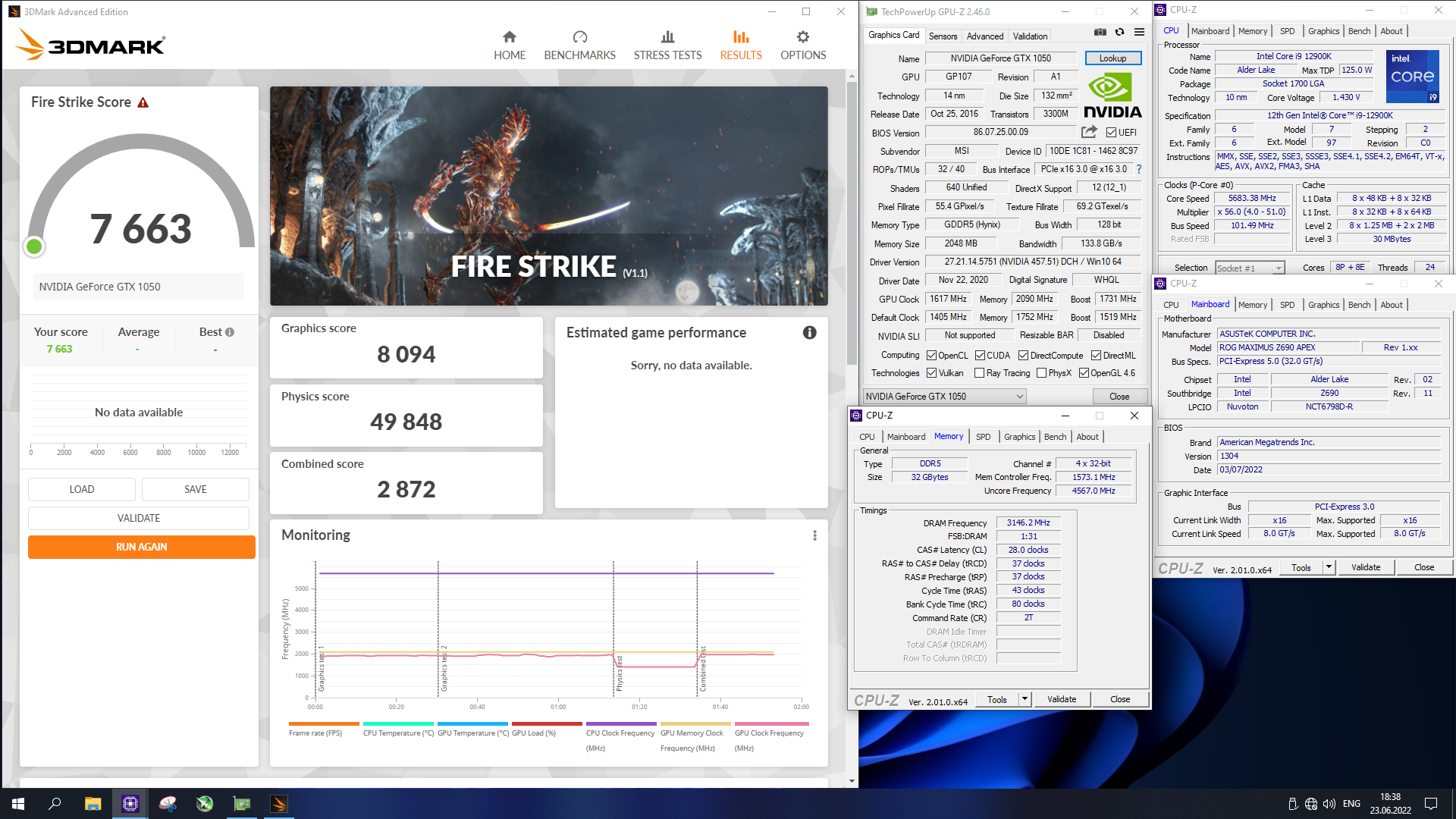The height and width of the screenshot is (819, 1456).
Task: Open Windows taskbar search
Action: pyautogui.click(x=55, y=804)
